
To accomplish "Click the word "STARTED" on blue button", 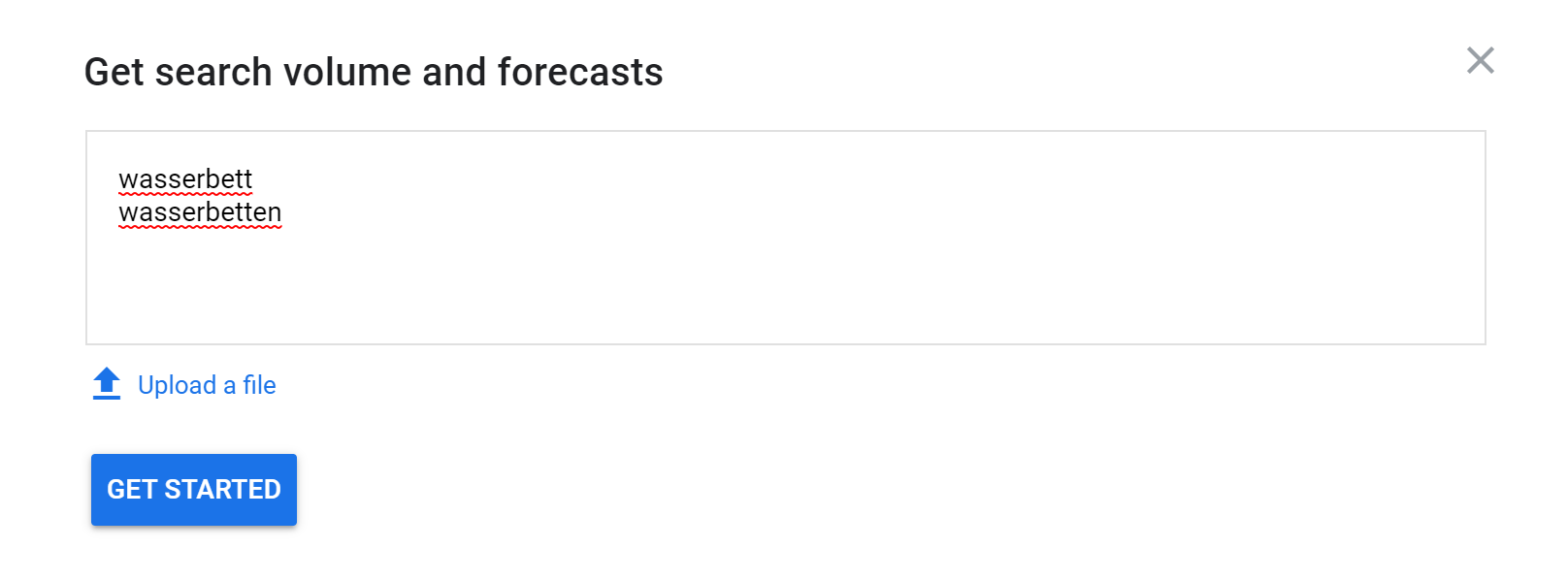I will pyautogui.click(x=222, y=490).
